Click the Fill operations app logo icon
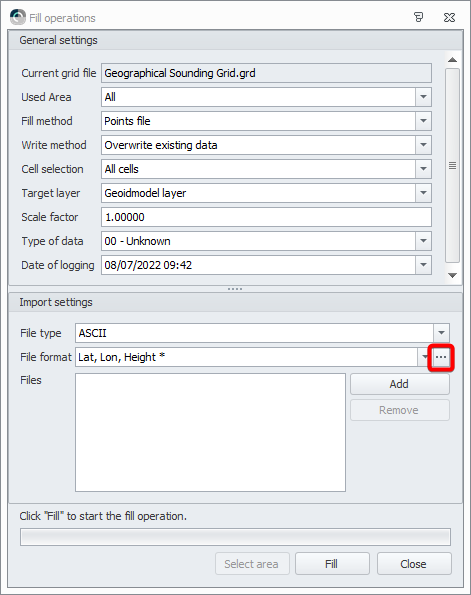This screenshot has width=471, height=595. pyautogui.click(x=18, y=17)
